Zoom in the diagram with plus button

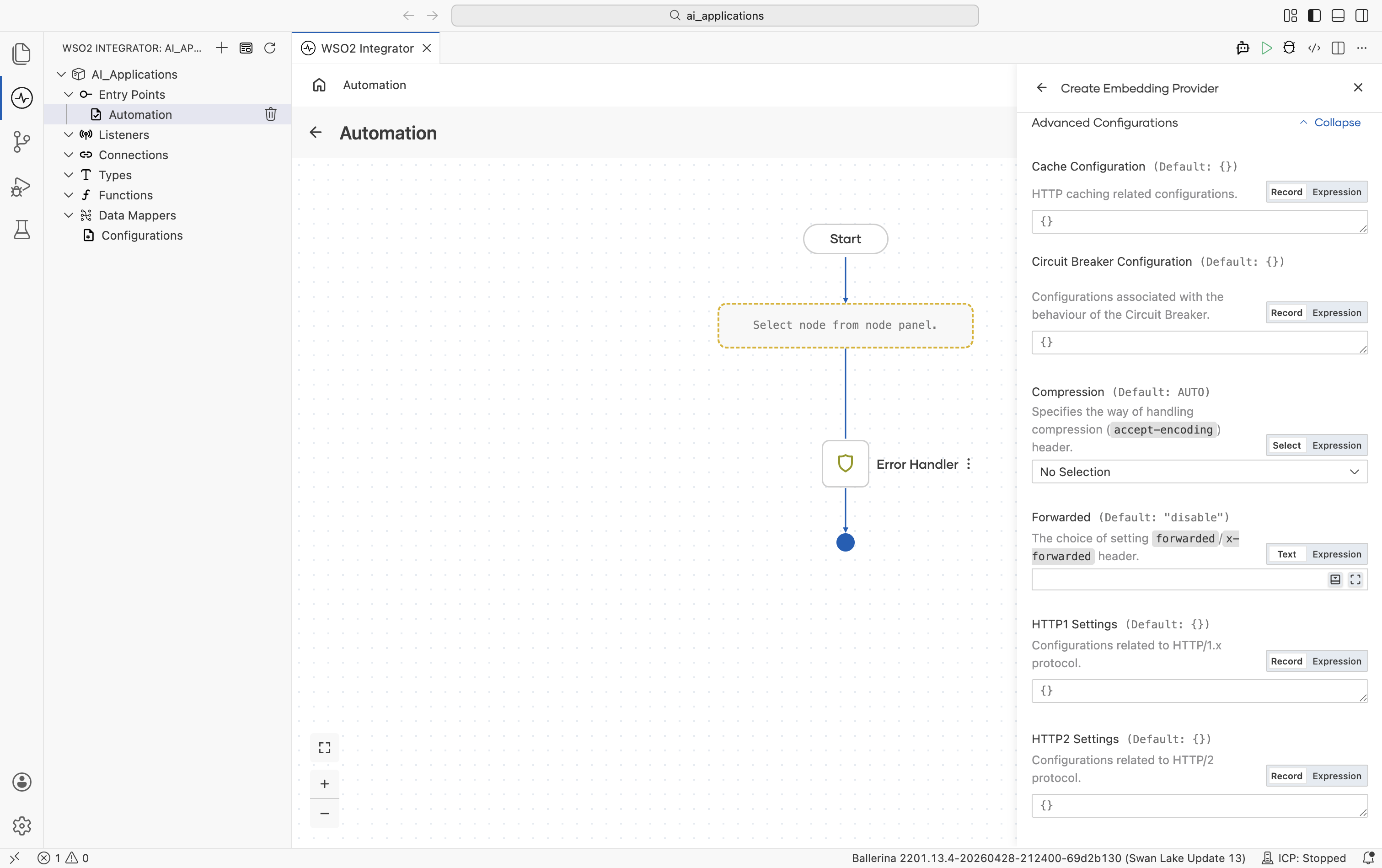pos(325,783)
